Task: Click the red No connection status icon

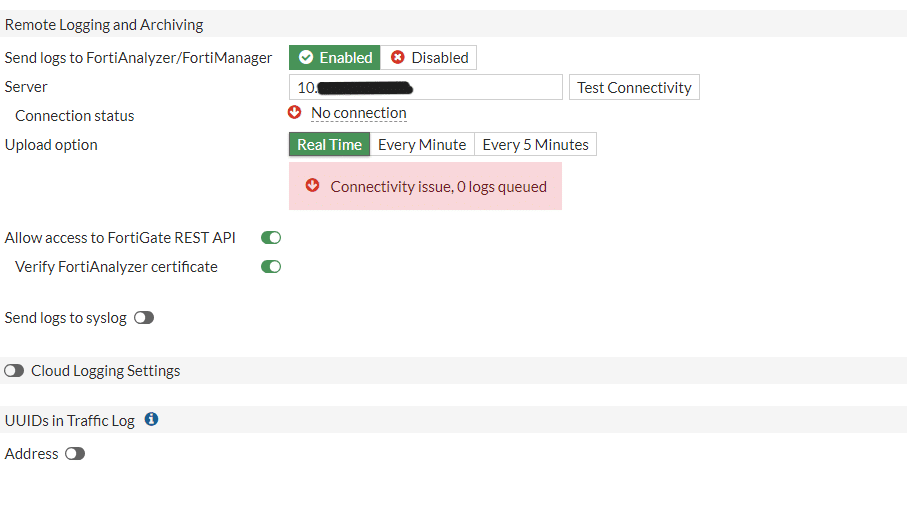Action: coord(294,112)
